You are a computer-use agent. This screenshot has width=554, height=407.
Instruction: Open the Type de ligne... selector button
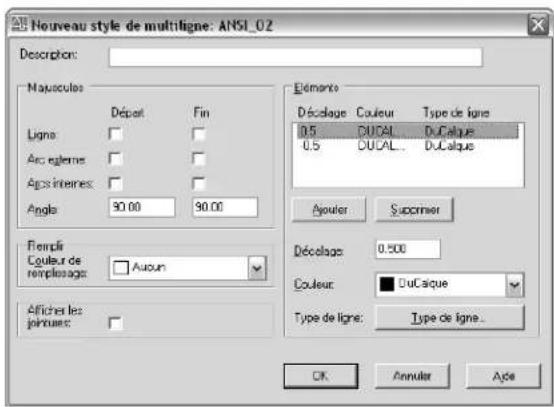click(449, 318)
